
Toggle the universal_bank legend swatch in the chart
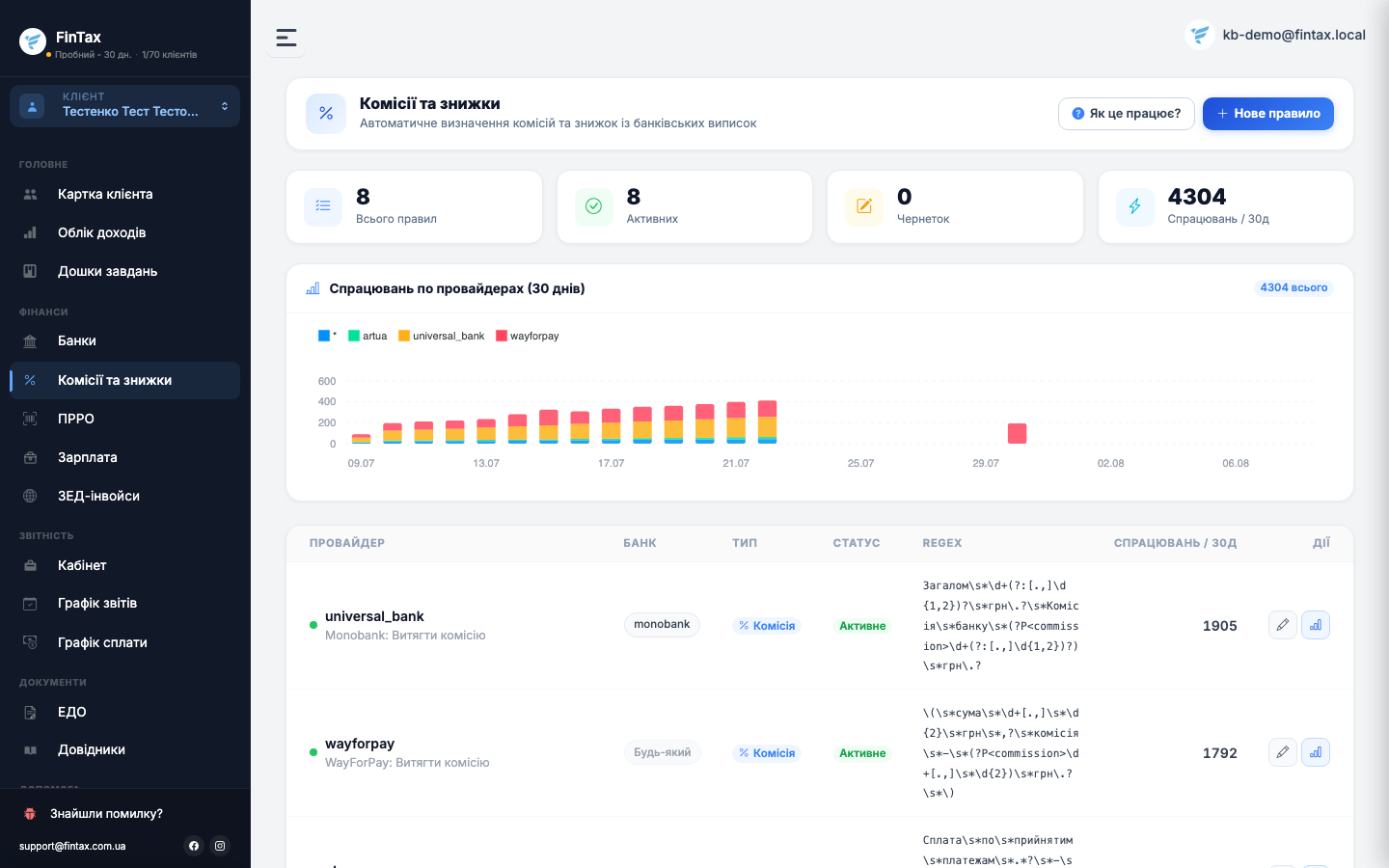pyautogui.click(x=404, y=336)
